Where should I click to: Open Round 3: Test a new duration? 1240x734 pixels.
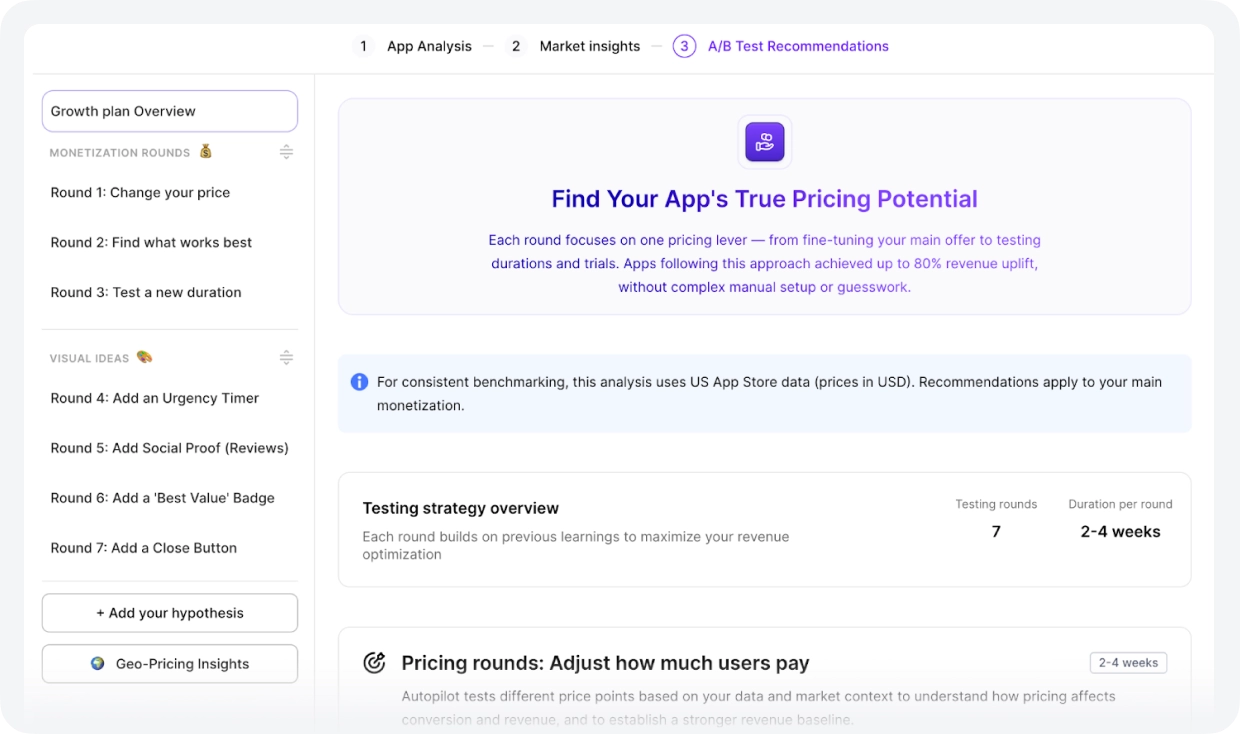146,292
